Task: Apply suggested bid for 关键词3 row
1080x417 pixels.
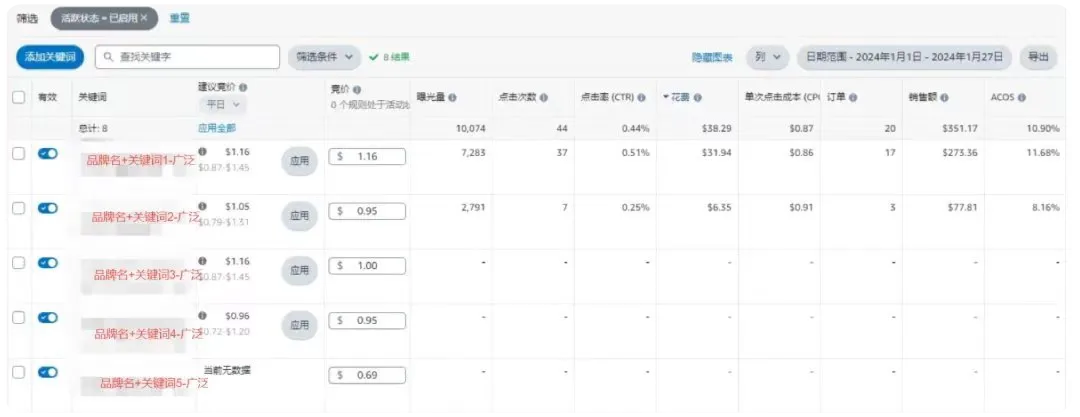Action: coord(300,271)
